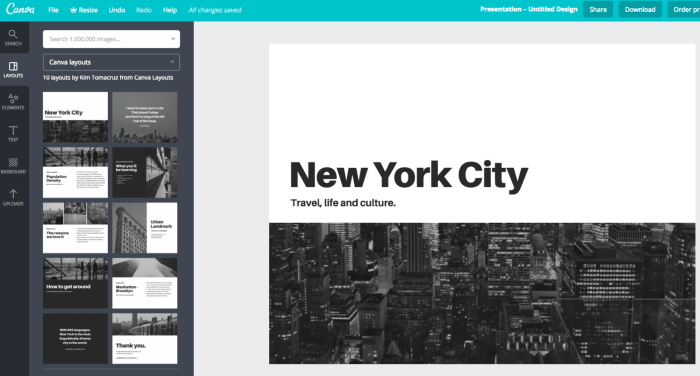Open the Elements sidebar icon

13,102
